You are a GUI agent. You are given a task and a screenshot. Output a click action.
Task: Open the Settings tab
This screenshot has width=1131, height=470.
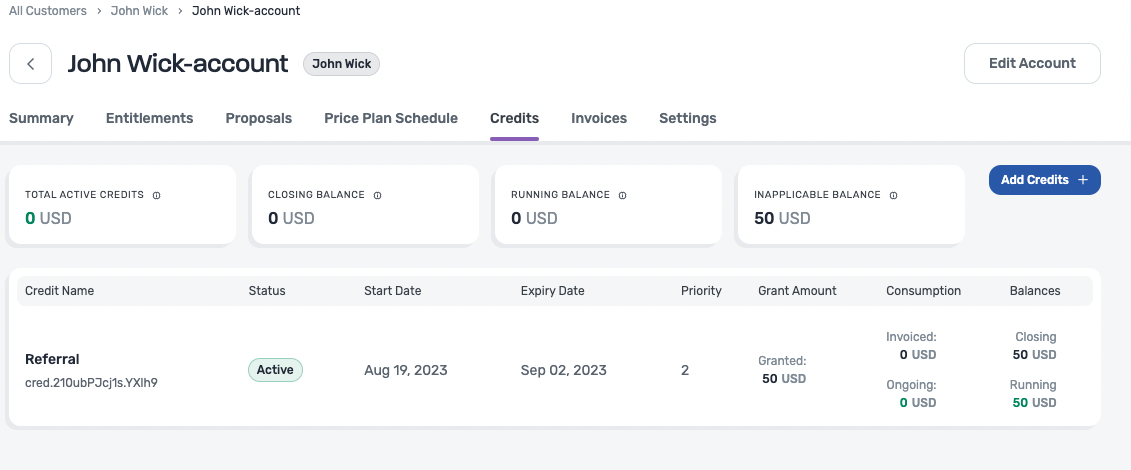[x=687, y=118]
